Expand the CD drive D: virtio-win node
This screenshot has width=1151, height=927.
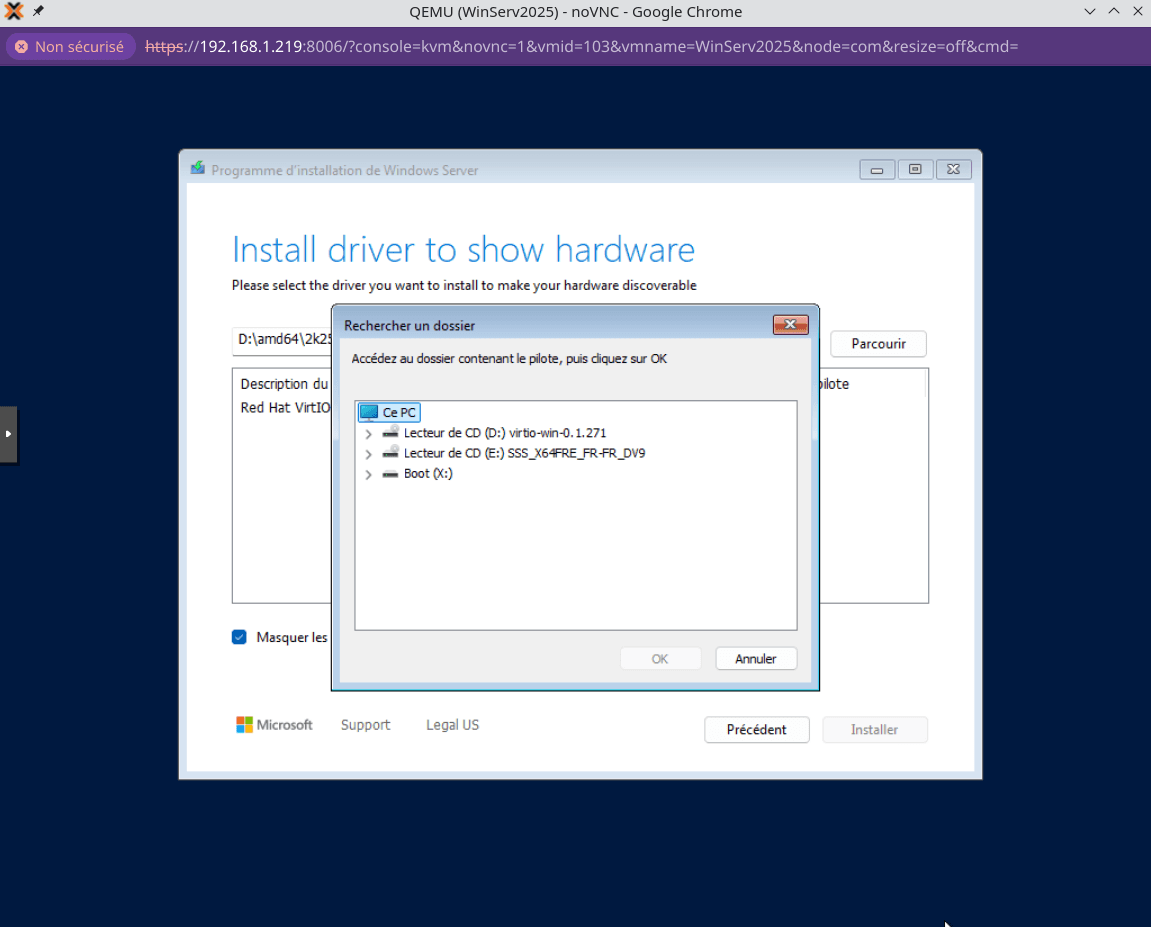pyautogui.click(x=368, y=434)
